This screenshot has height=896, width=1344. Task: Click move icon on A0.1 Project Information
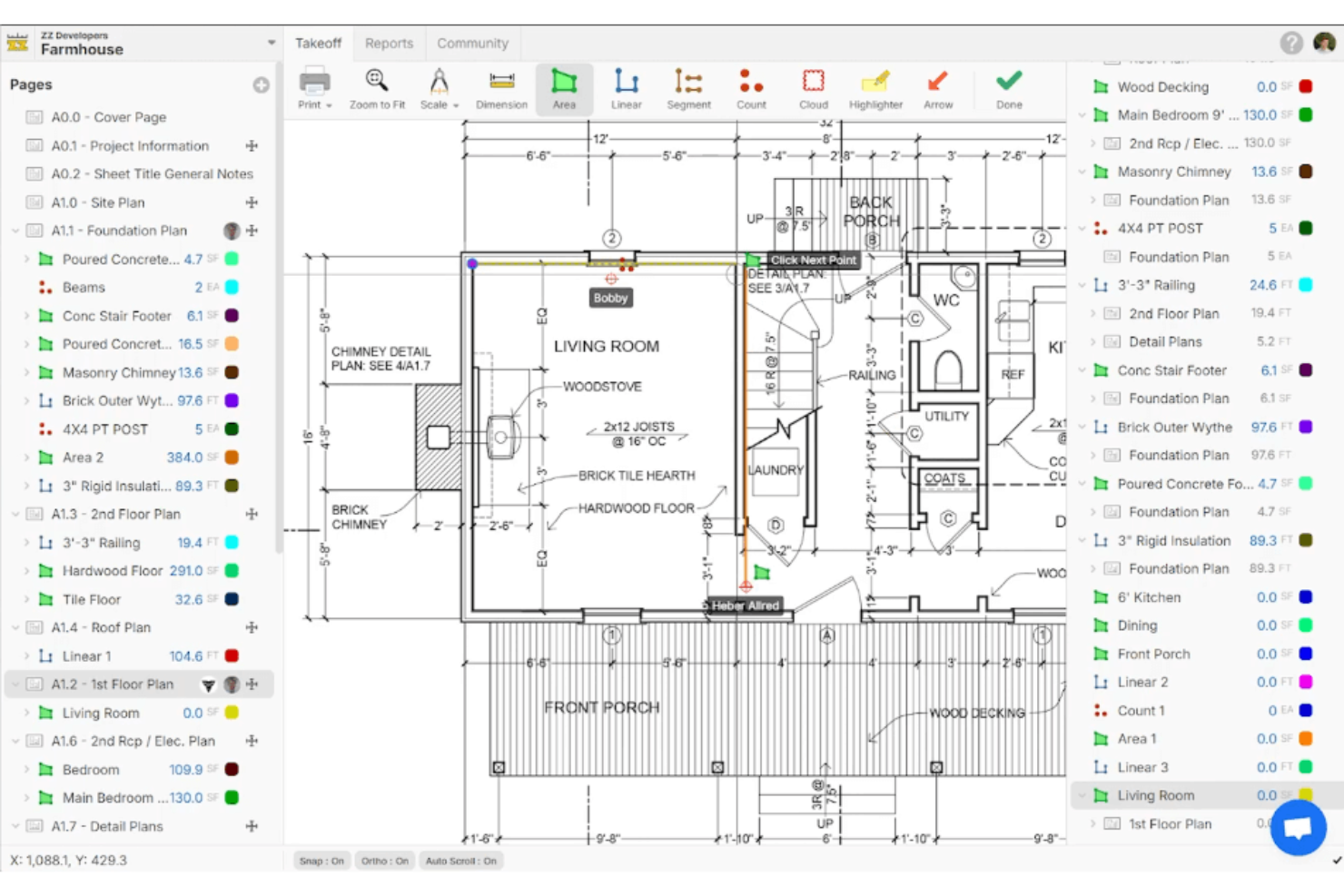[x=252, y=145]
